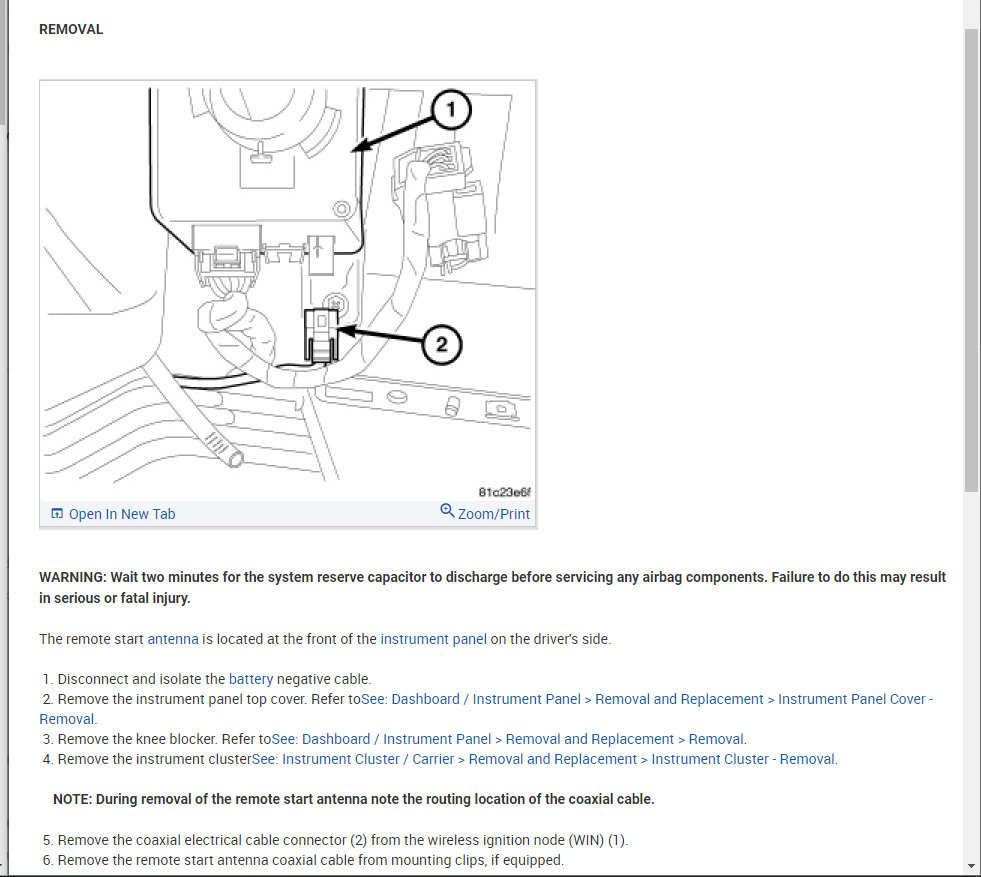Click the vertical scrollbar thumb on the right
The width and height of the screenshot is (981, 877).
971,260
